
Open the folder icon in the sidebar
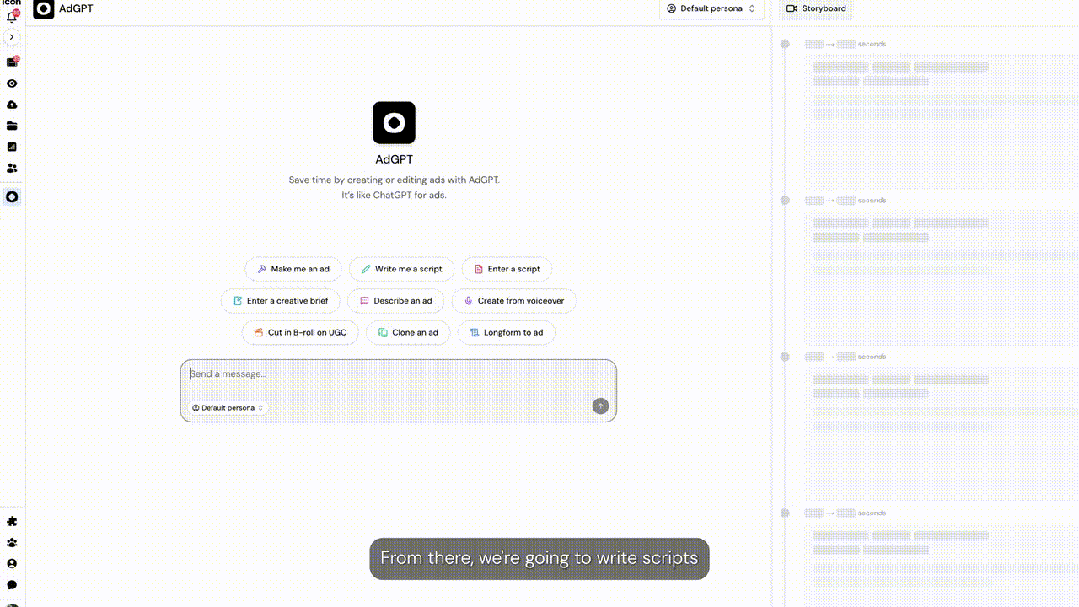(x=12, y=126)
